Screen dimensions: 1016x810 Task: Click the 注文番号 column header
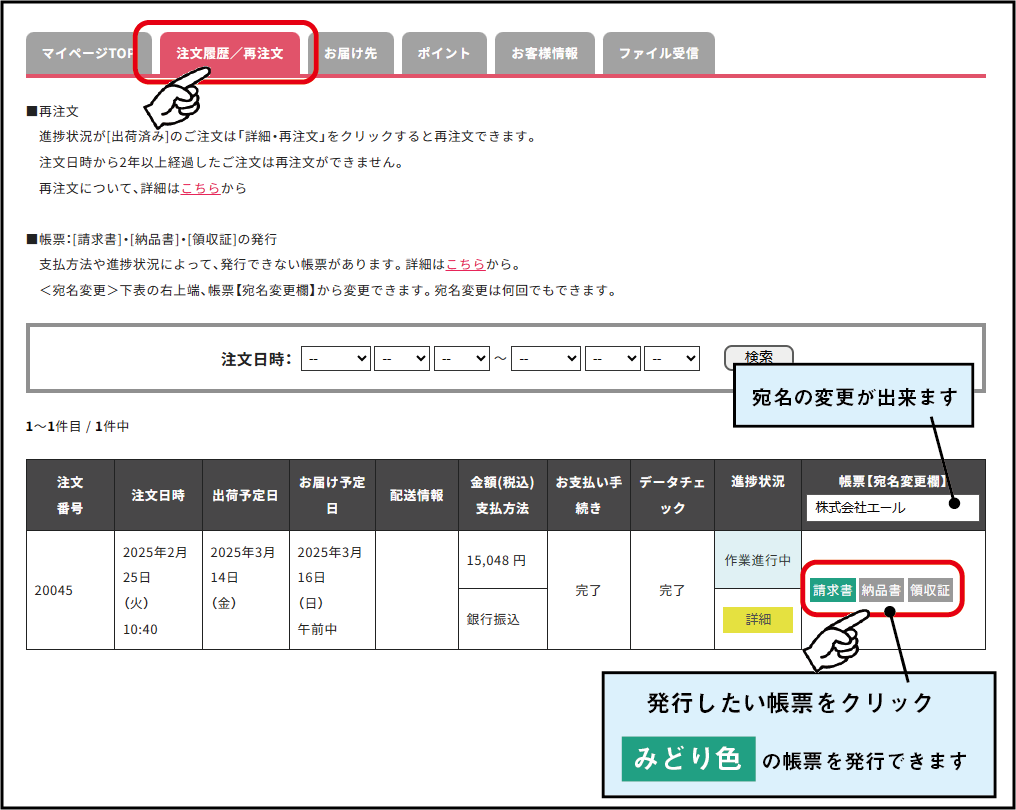coord(70,496)
